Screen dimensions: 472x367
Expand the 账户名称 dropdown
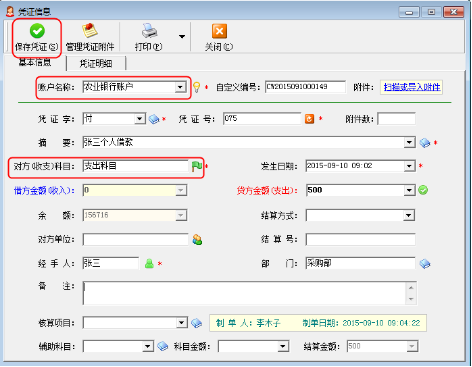[180, 87]
